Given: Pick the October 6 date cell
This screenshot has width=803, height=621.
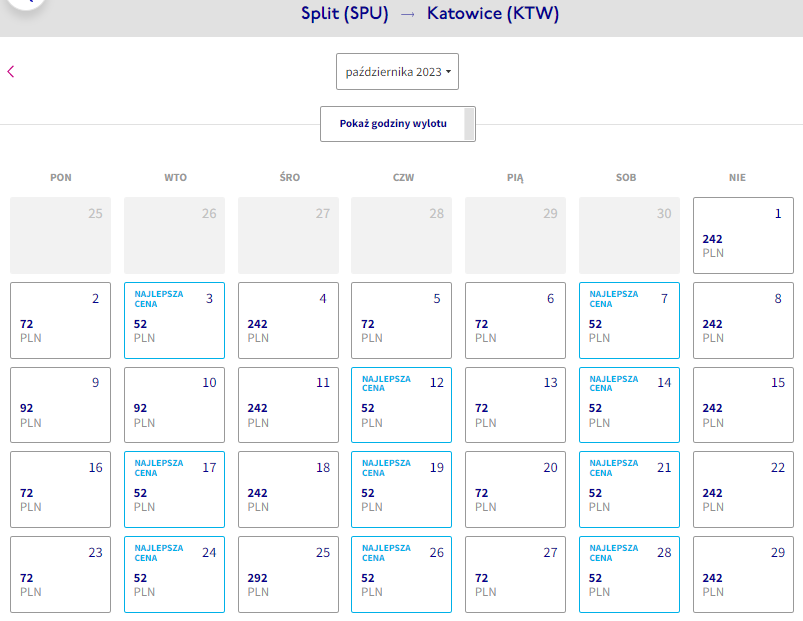Looking at the screenshot, I should click(515, 320).
